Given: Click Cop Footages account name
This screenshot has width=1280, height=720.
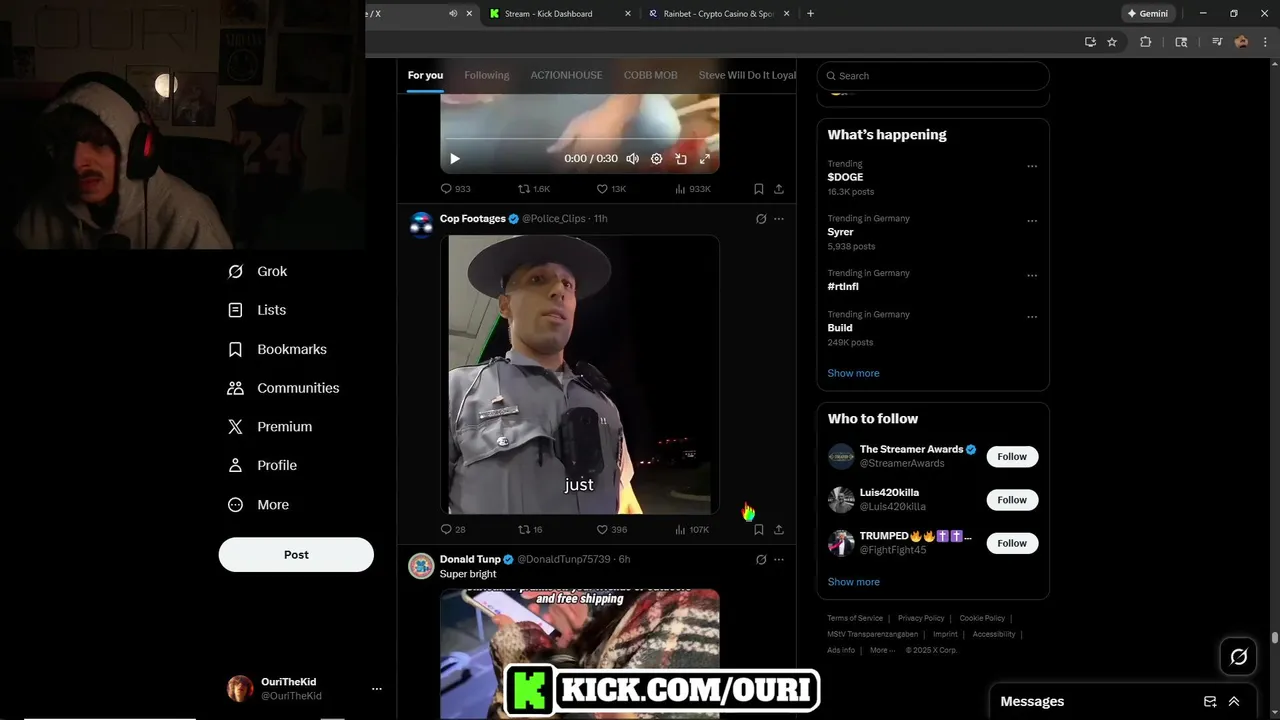Looking at the screenshot, I should pyautogui.click(x=473, y=219).
